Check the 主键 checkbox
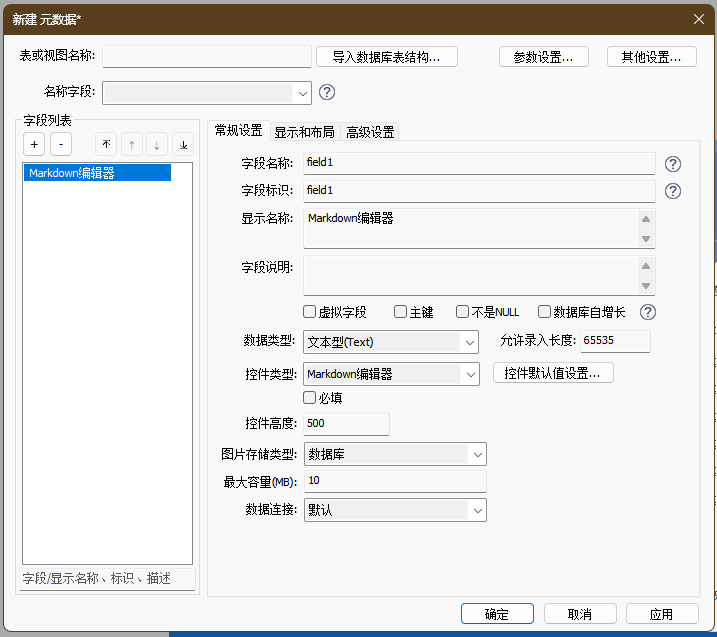The image size is (717, 637). pos(400,312)
